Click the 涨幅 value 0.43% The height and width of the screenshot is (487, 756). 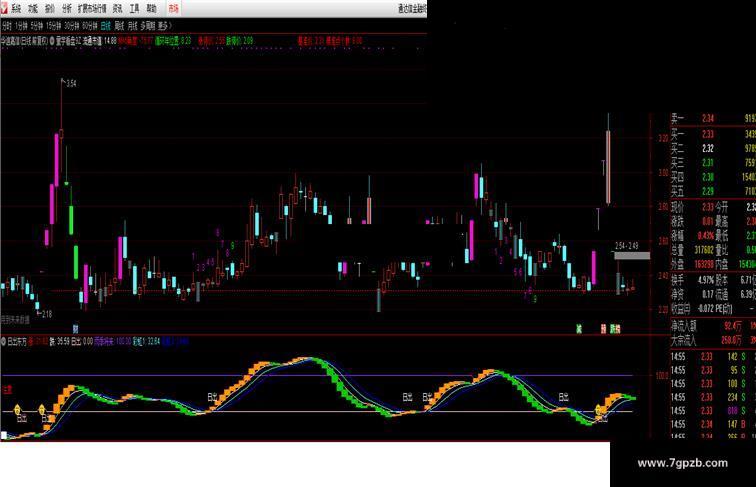(706, 236)
